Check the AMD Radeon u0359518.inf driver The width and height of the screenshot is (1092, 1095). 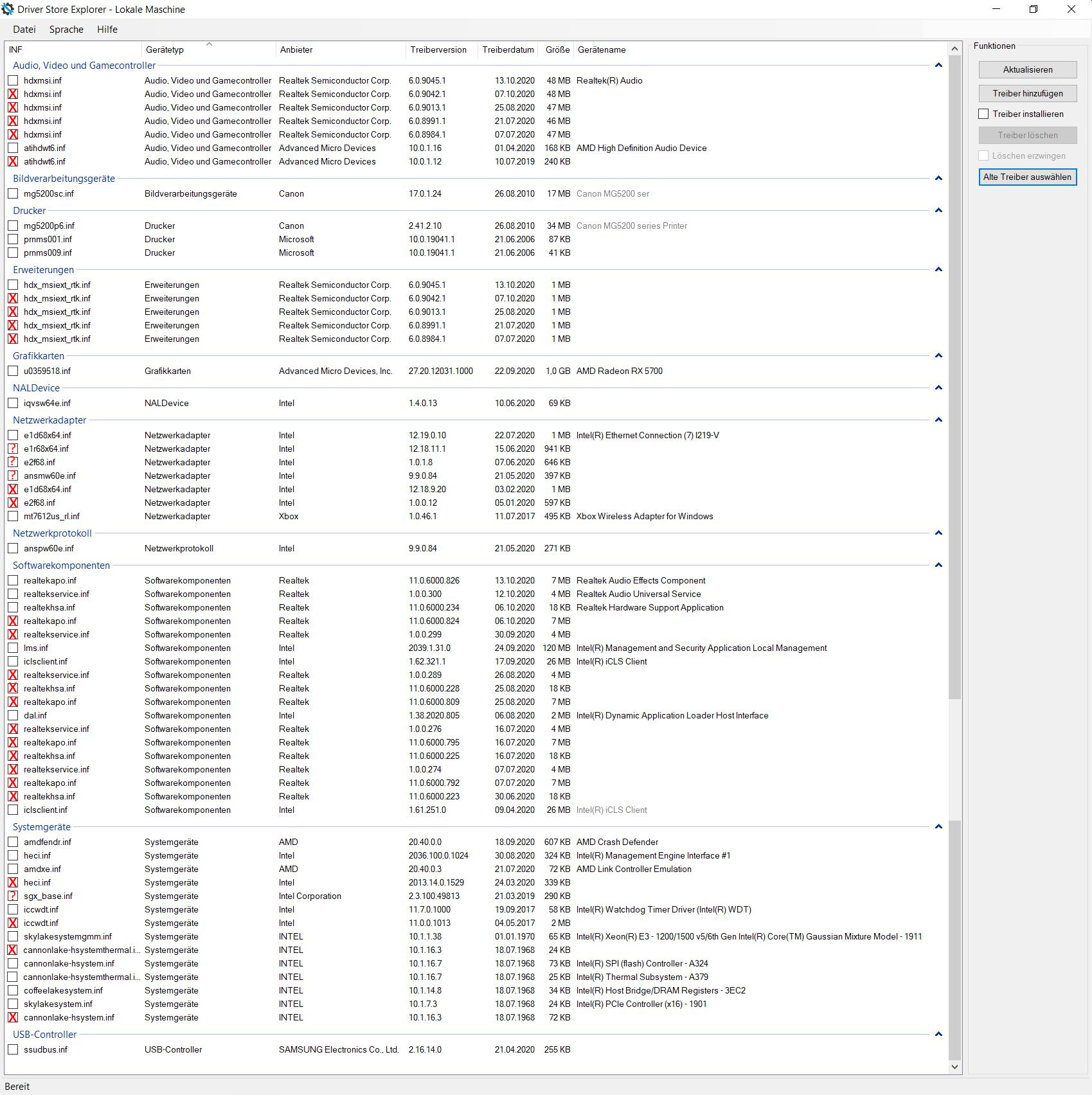click(x=13, y=371)
